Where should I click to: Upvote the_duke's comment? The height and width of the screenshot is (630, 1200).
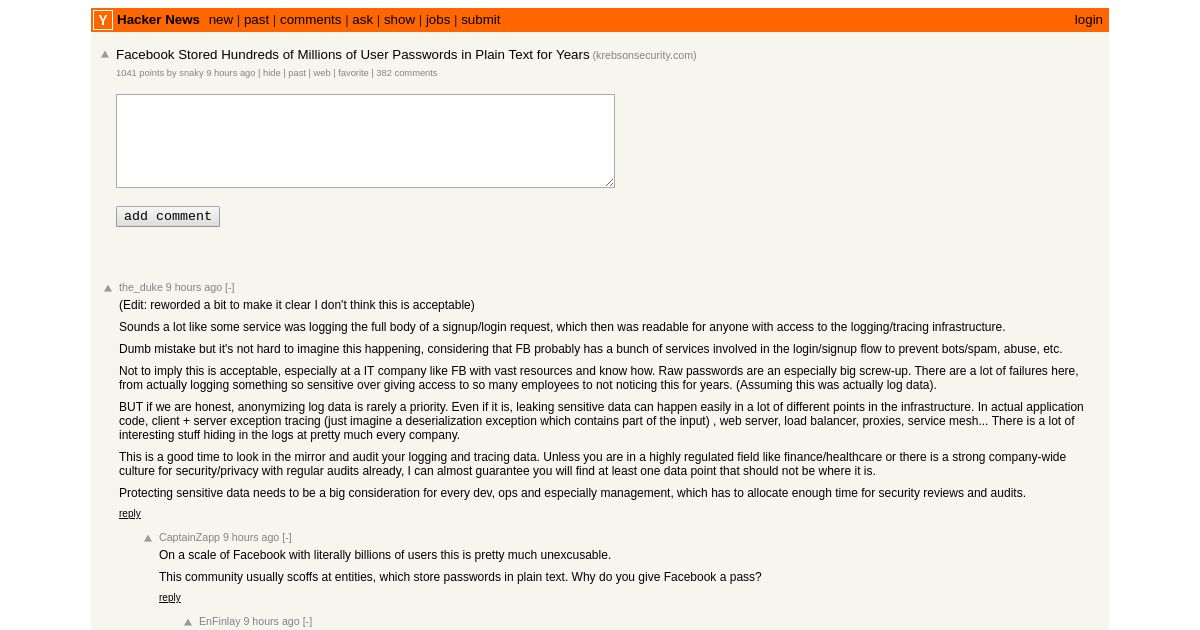point(108,288)
